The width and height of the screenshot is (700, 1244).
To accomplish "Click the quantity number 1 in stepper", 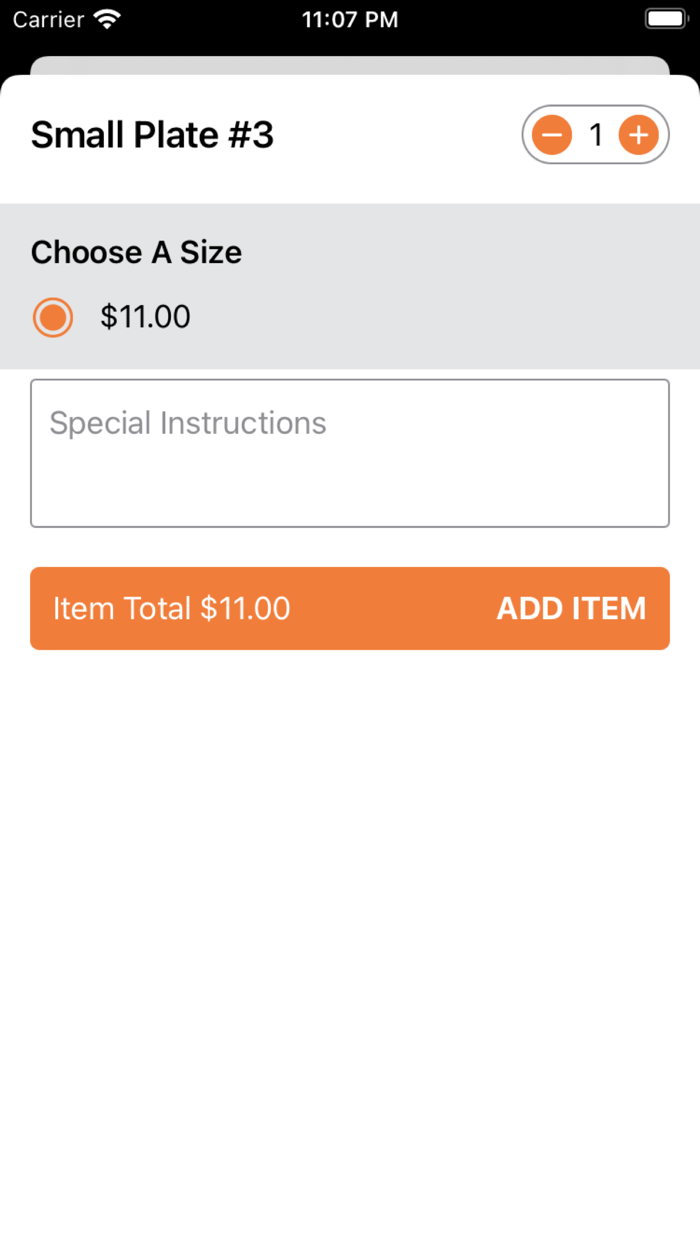I will coord(596,134).
